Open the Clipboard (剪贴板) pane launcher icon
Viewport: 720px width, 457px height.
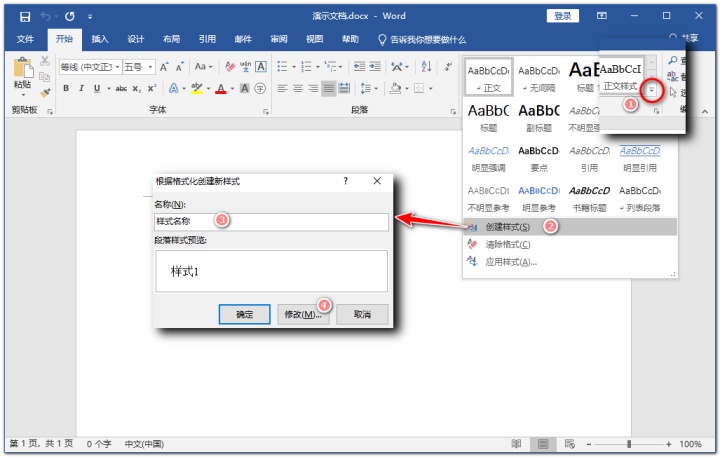coord(50,112)
